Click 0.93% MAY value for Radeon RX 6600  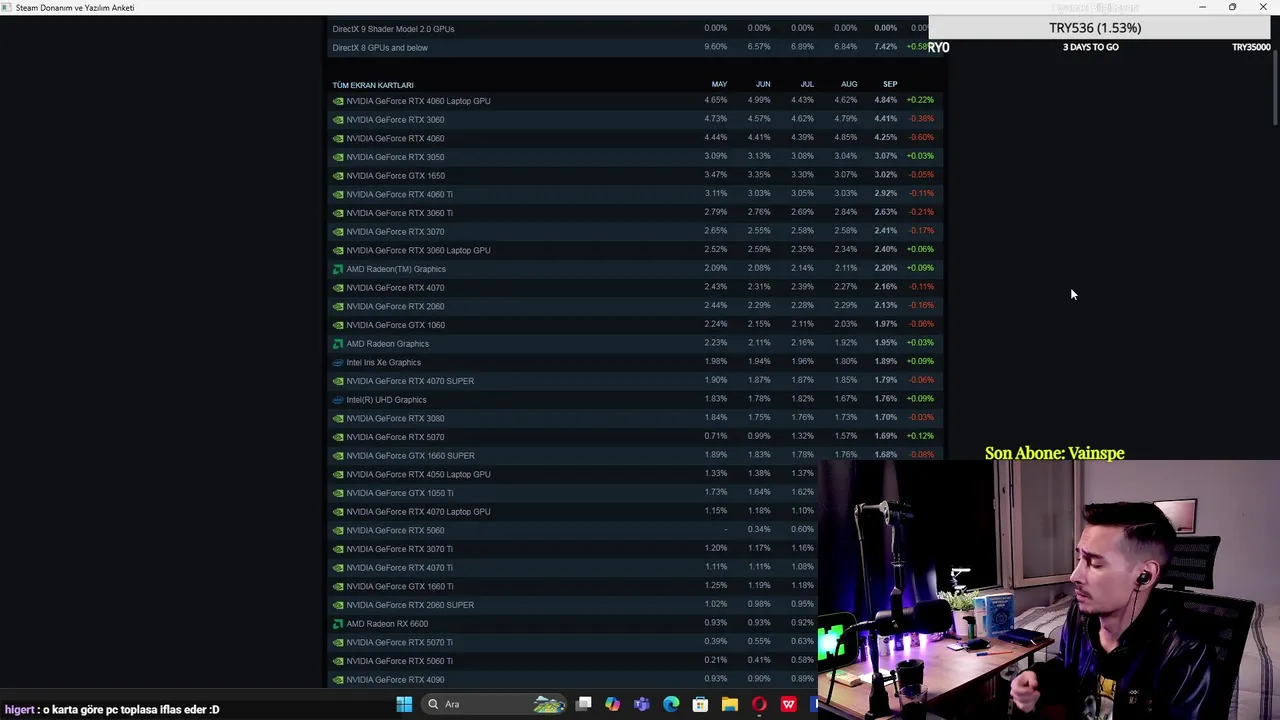(716, 623)
